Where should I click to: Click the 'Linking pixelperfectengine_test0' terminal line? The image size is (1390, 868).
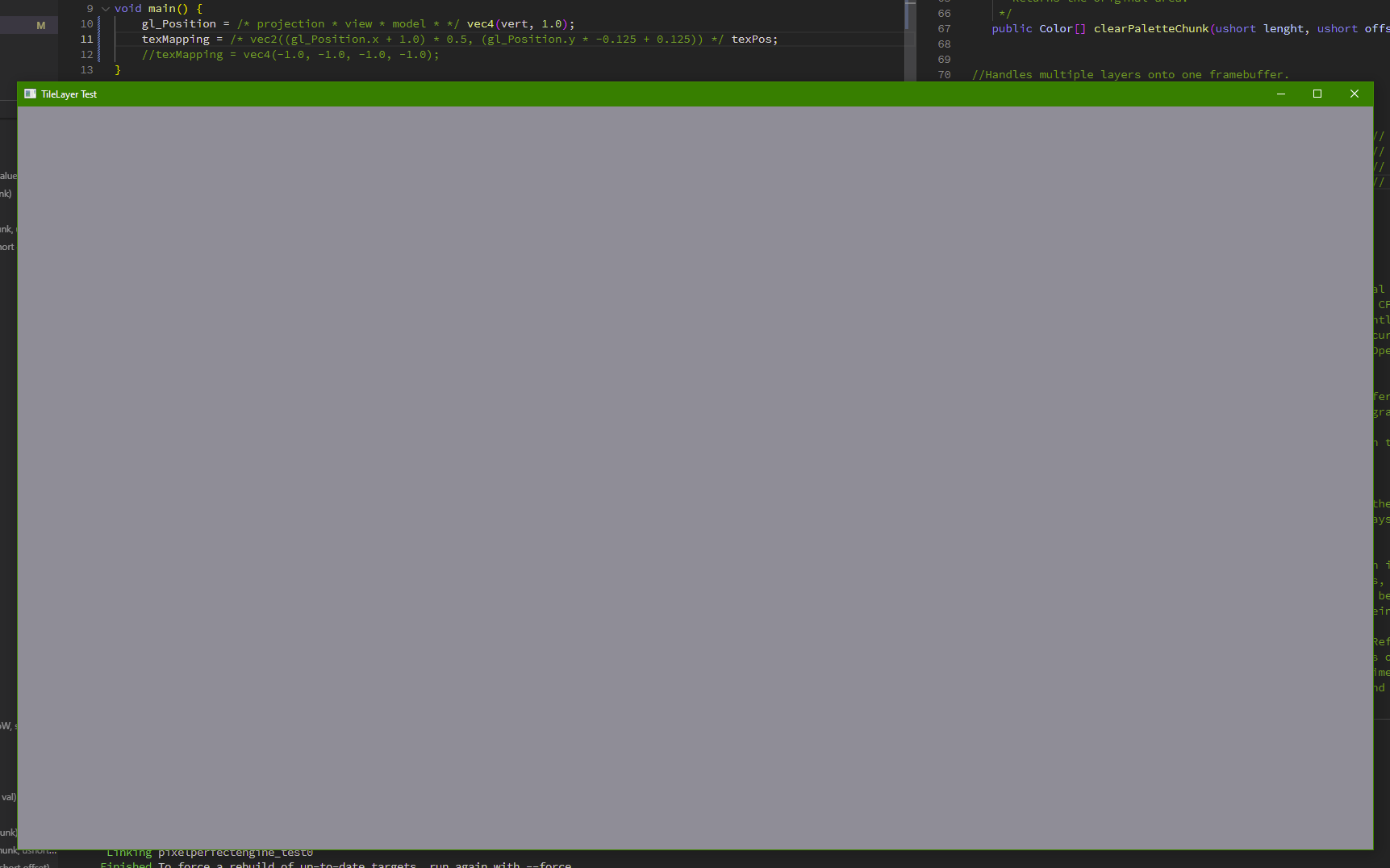(x=210, y=853)
